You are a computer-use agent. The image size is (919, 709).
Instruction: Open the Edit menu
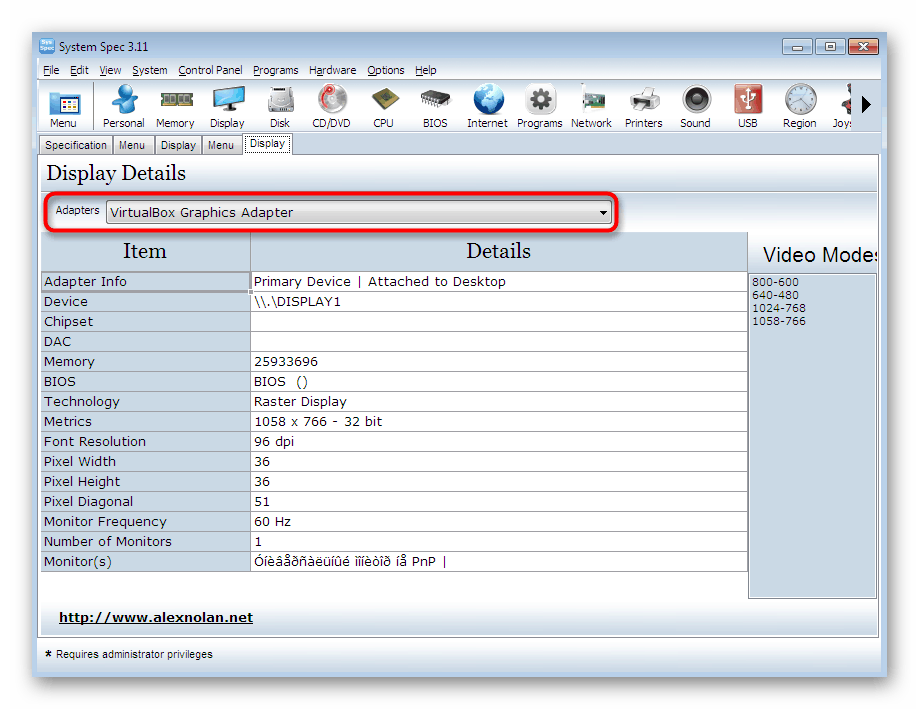coord(79,70)
